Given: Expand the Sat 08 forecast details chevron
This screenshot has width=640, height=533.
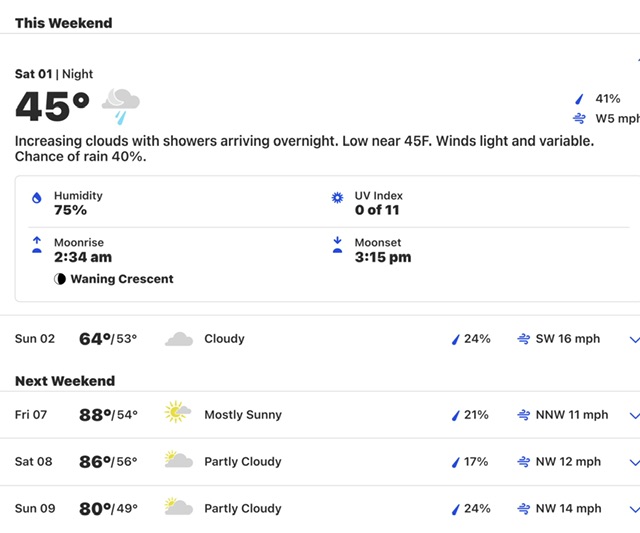Looking at the screenshot, I should [x=634, y=462].
